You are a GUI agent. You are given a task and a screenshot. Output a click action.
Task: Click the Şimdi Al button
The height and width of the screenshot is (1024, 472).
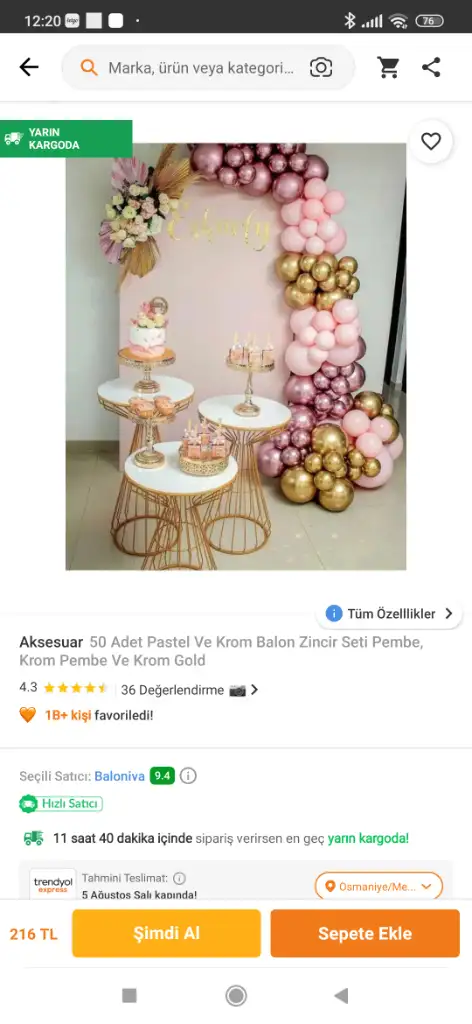click(166, 933)
